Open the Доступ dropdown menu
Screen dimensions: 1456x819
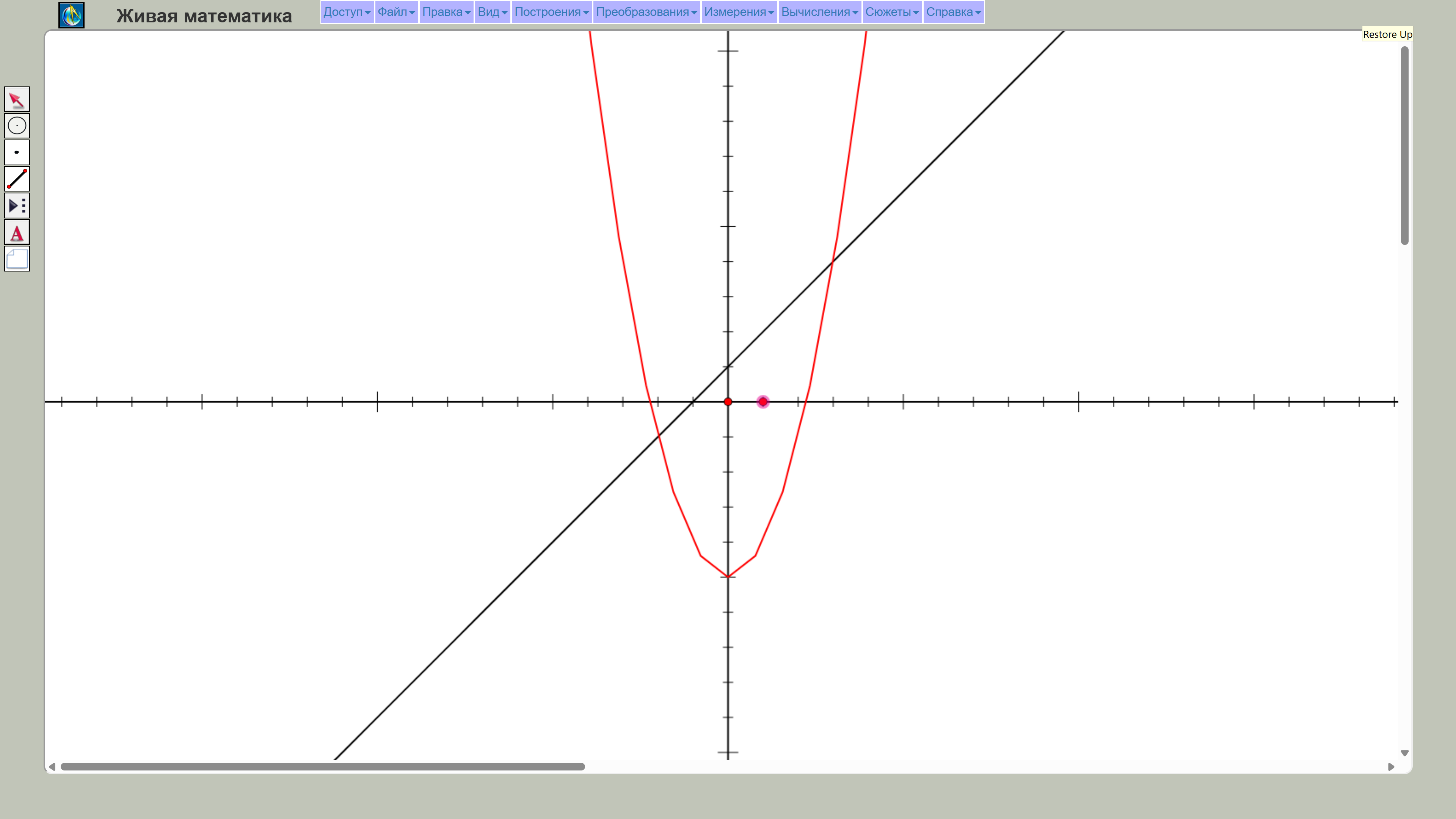click(x=347, y=12)
